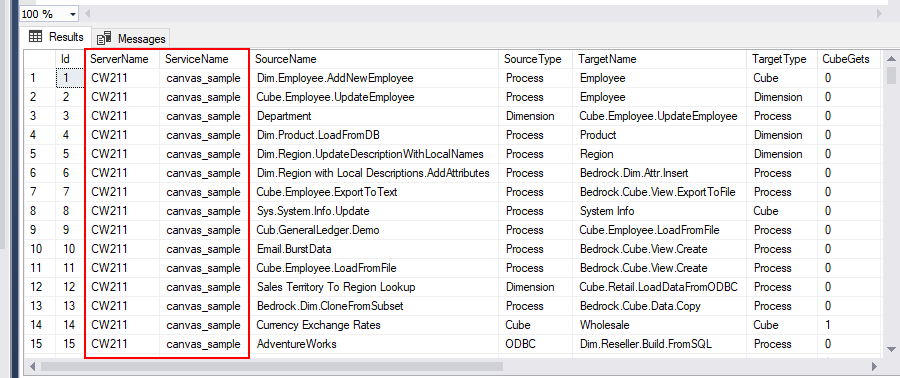
Task: Click the Id cell in row 1
Action: [70, 78]
